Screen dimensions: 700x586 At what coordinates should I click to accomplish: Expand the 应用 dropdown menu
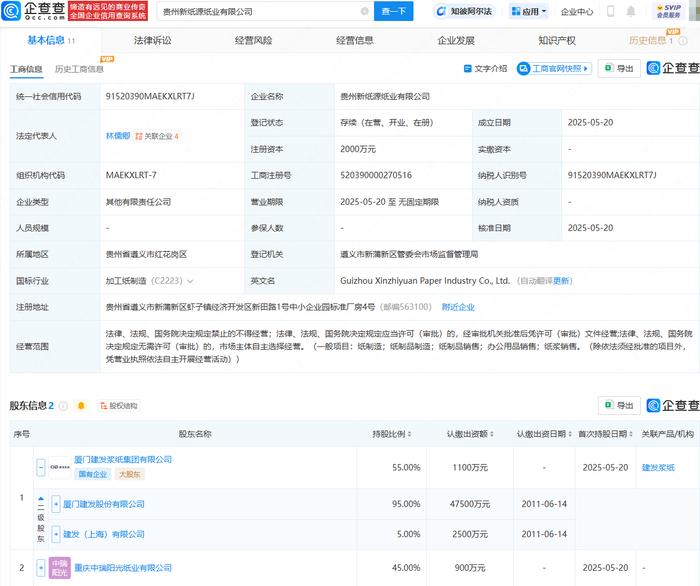coord(529,11)
